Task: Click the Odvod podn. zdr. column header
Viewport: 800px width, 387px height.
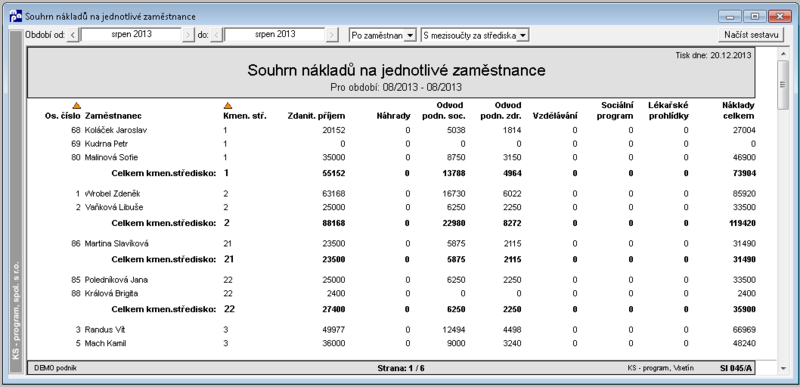Action: [x=501, y=111]
